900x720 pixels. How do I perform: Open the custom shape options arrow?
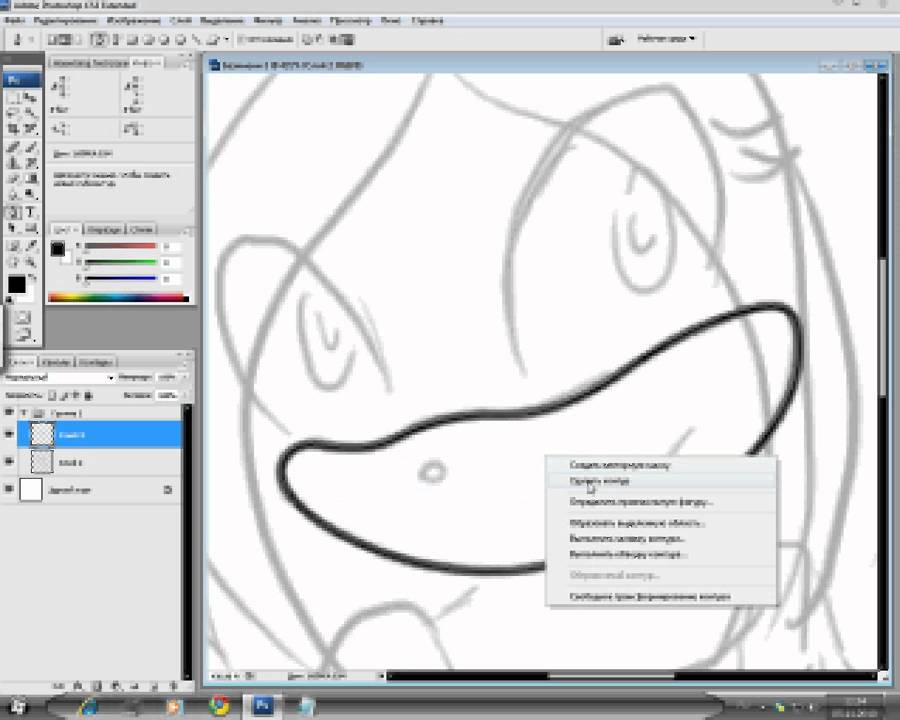point(227,40)
